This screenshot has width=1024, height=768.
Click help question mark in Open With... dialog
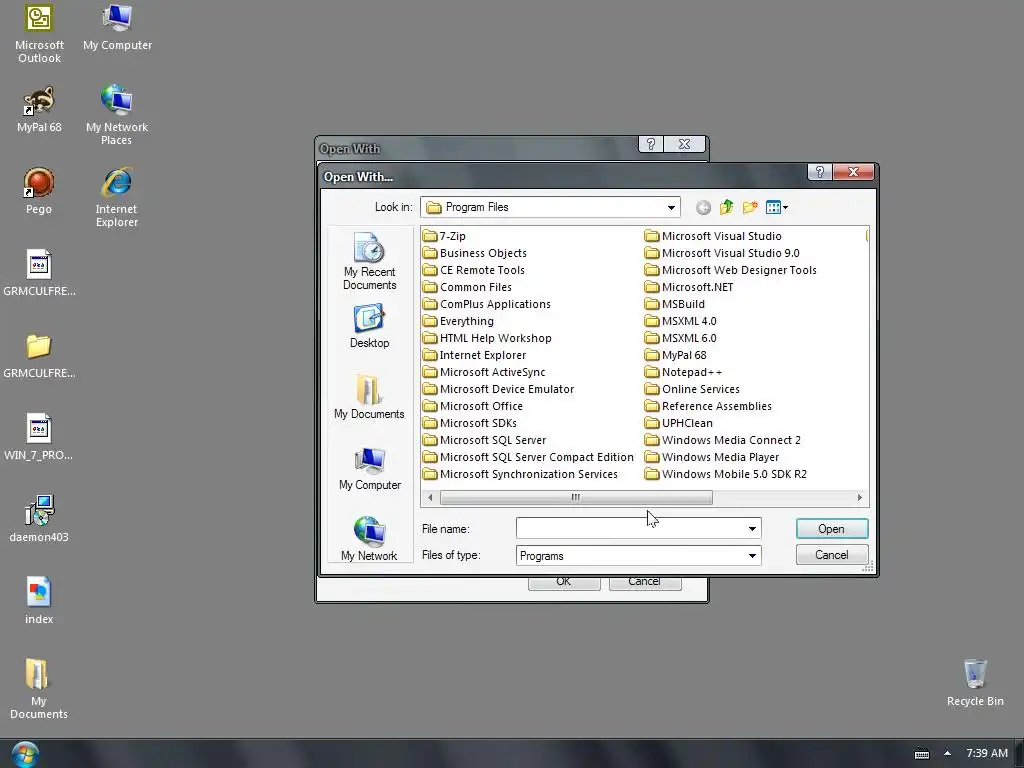point(820,172)
